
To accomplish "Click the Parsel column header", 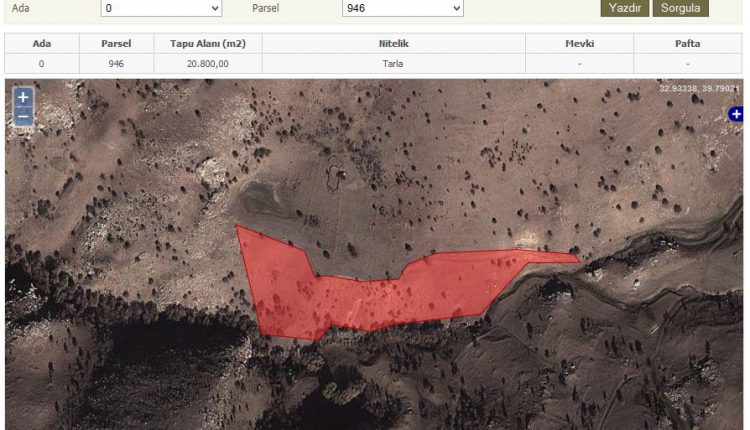I will tap(116, 44).
